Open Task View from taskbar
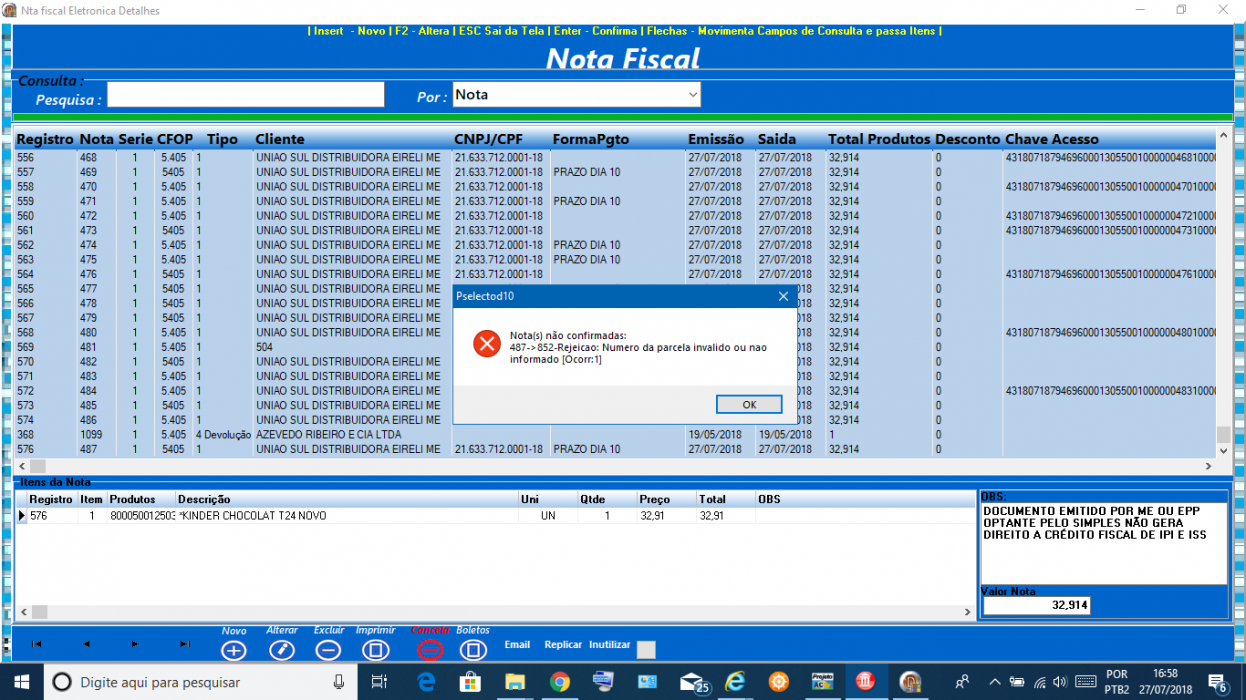 click(x=380, y=681)
